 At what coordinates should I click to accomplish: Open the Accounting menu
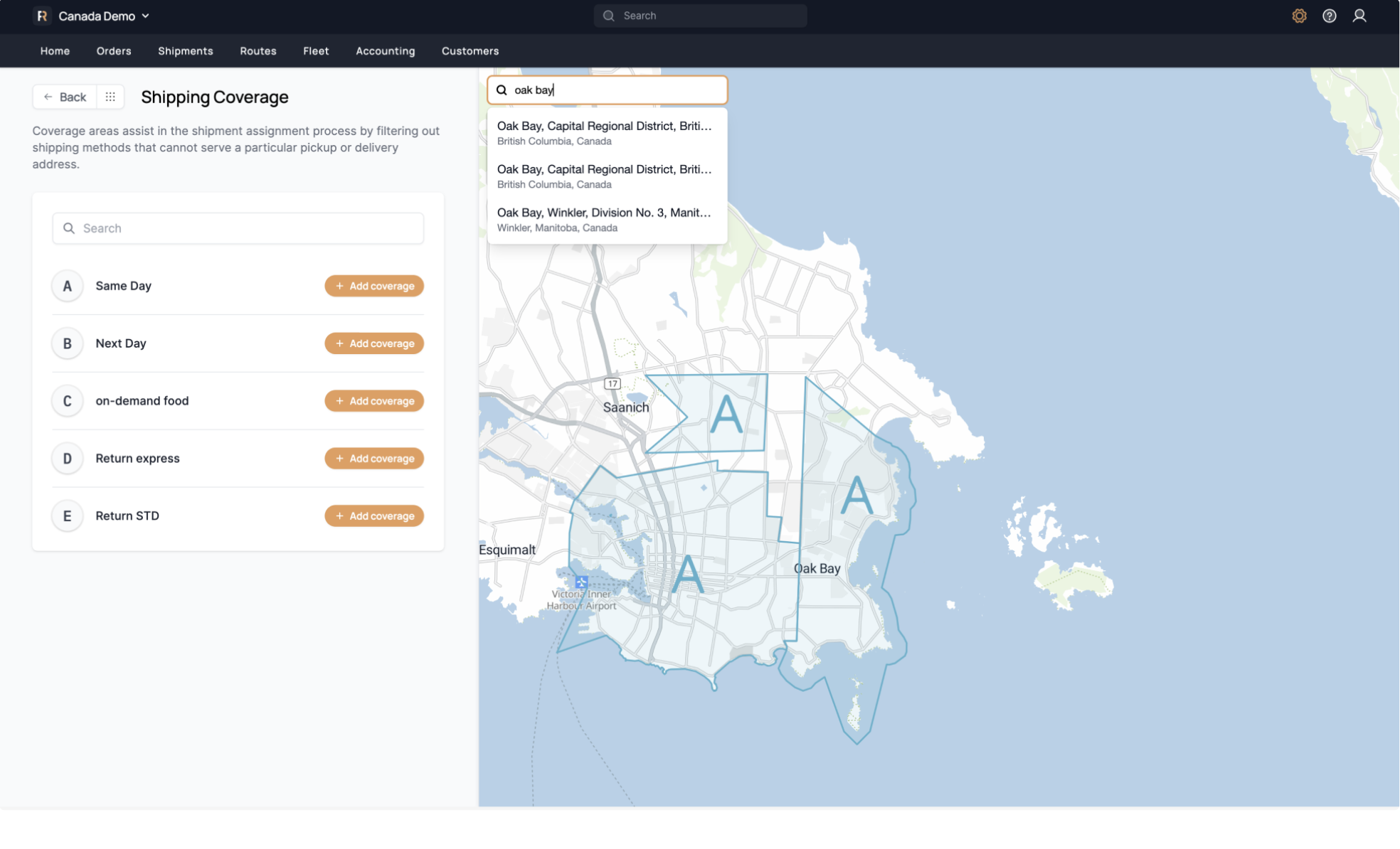[x=385, y=51]
